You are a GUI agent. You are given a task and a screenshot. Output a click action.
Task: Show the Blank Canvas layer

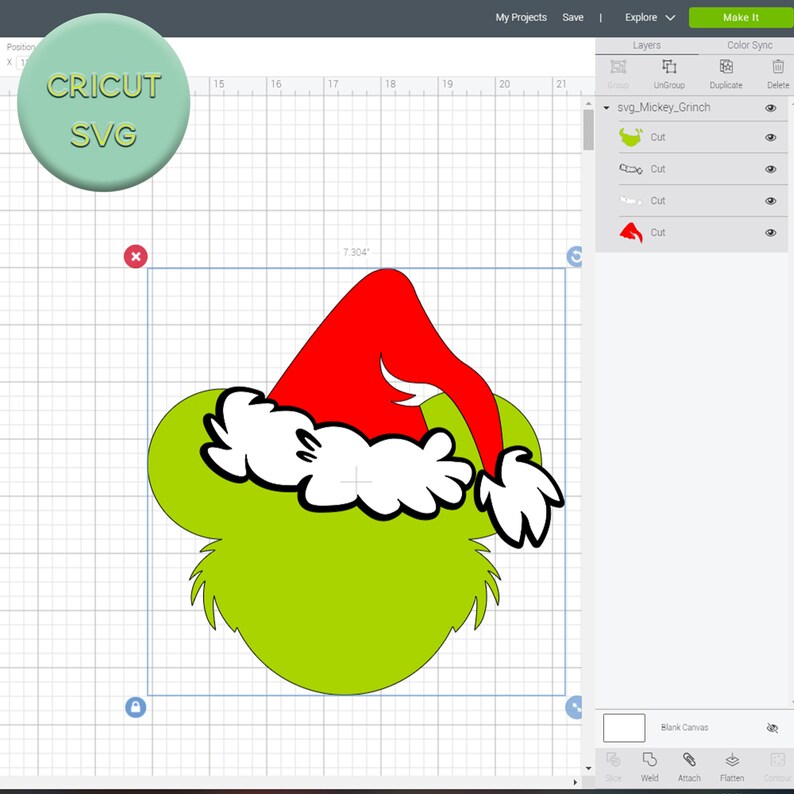pos(772,728)
